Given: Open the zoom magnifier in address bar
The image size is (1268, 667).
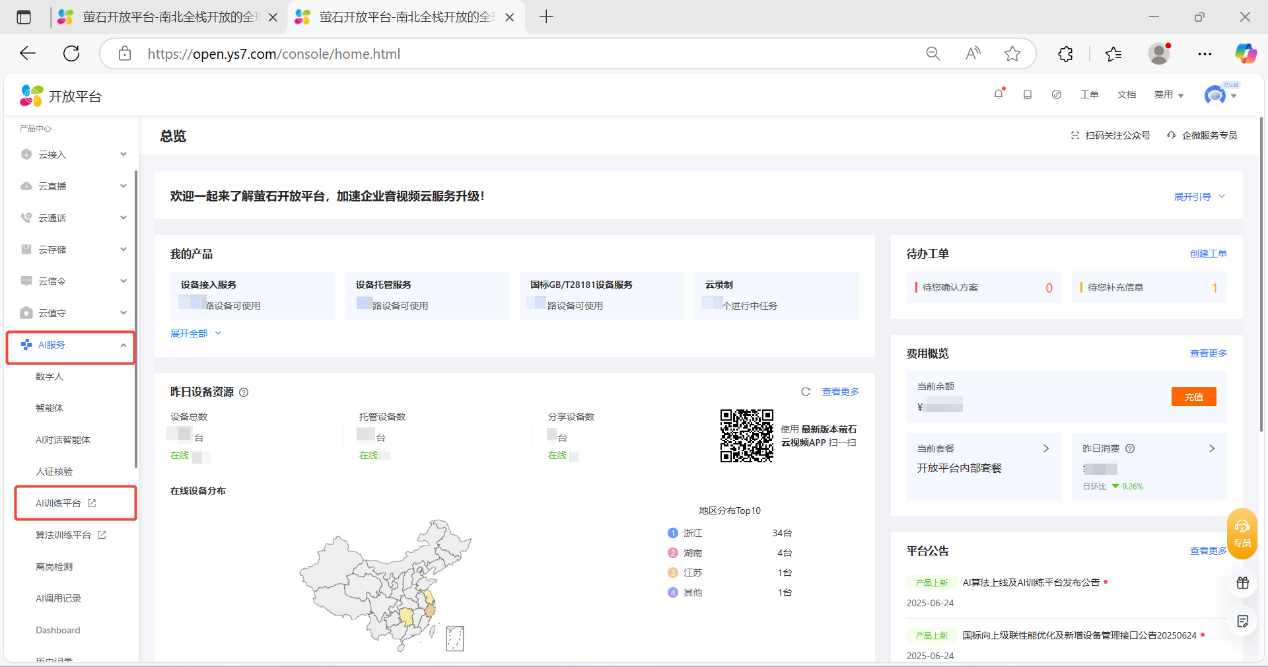Looking at the screenshot, I should 933,54.
